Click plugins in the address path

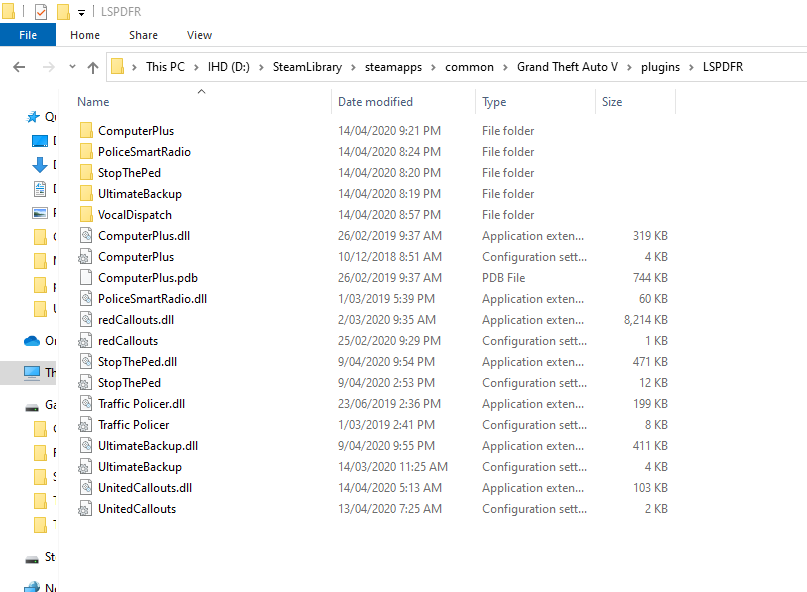[x=660, y=67]
